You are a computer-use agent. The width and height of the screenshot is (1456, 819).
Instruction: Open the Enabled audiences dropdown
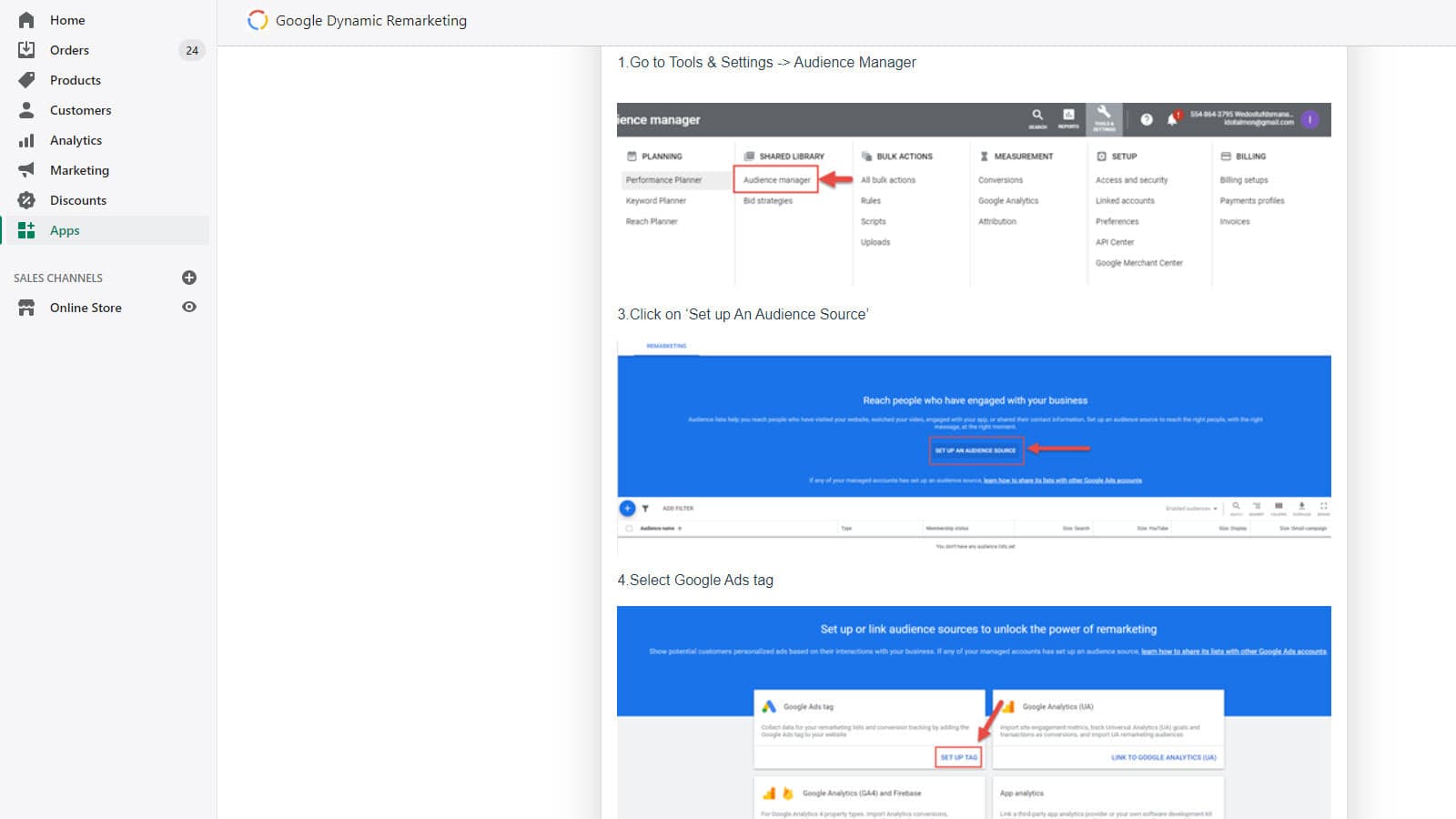click(1192, 508)
